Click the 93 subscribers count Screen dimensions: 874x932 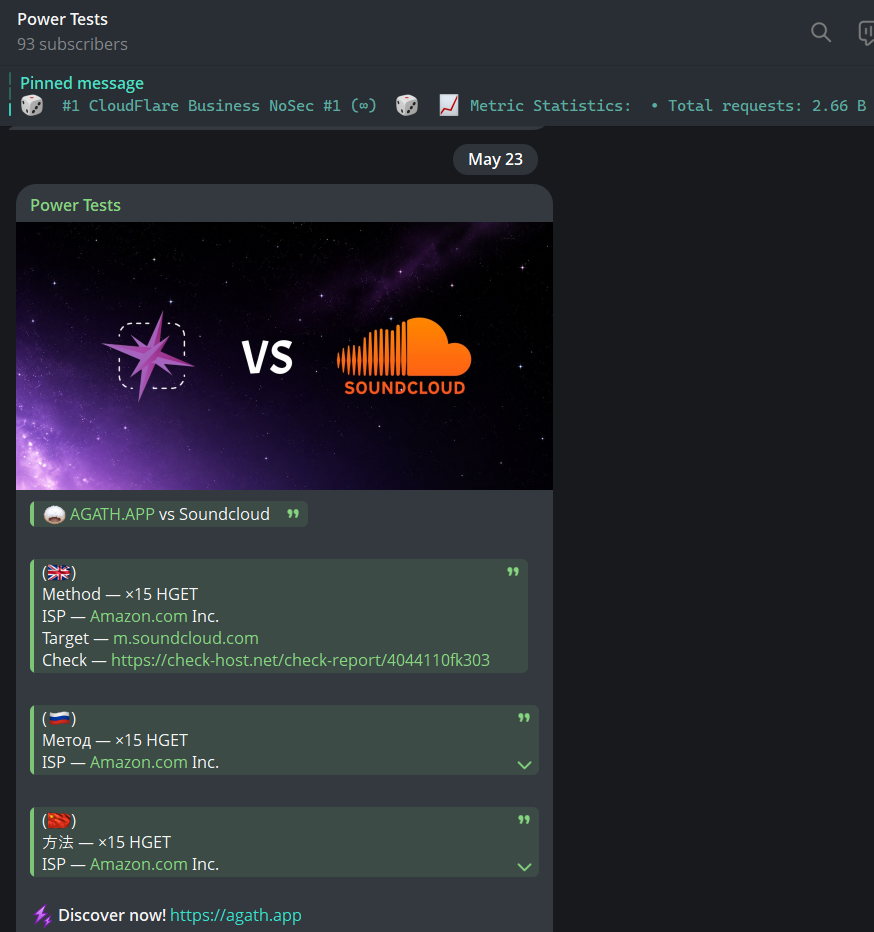(73, 44)
